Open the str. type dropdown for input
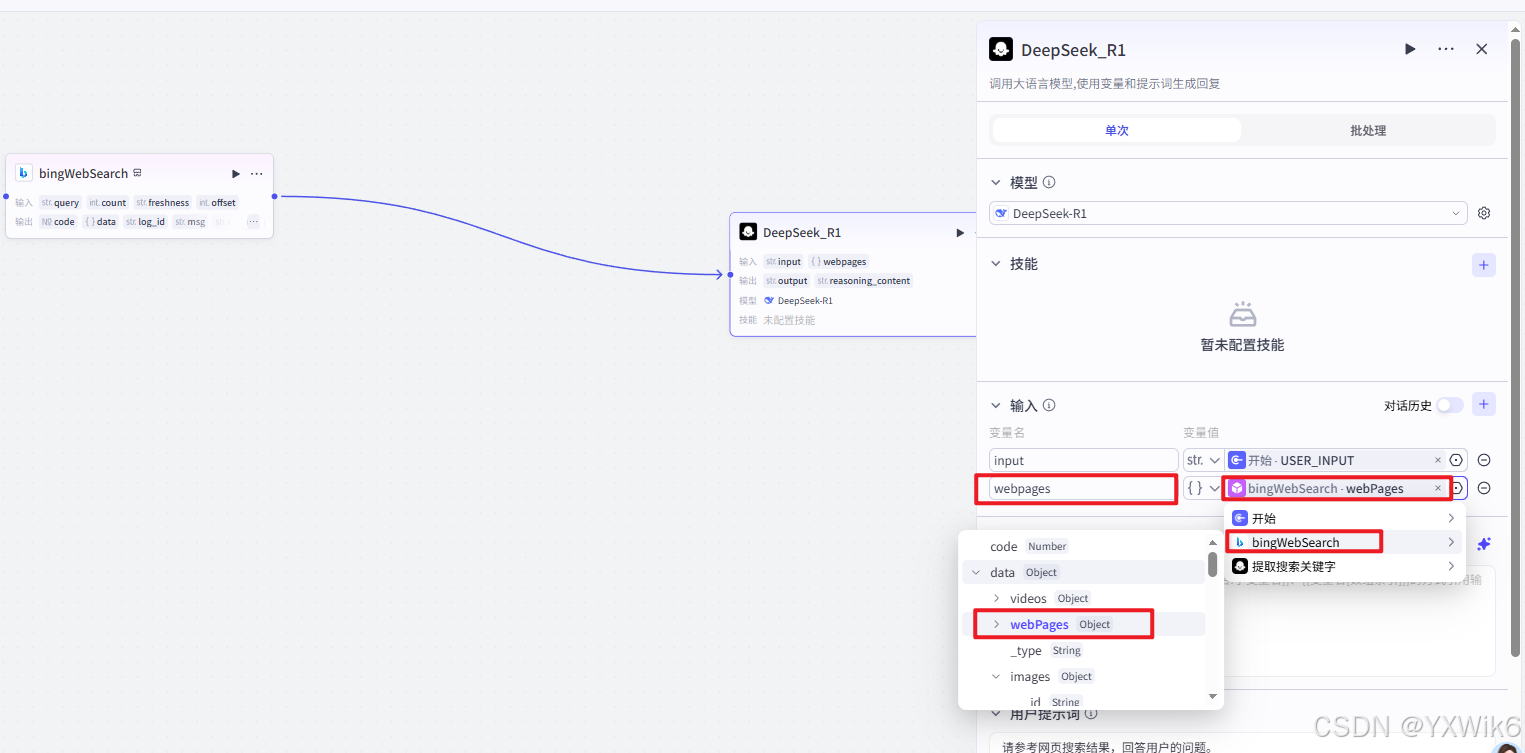 pyautogui.click(x=1203, y=460)
